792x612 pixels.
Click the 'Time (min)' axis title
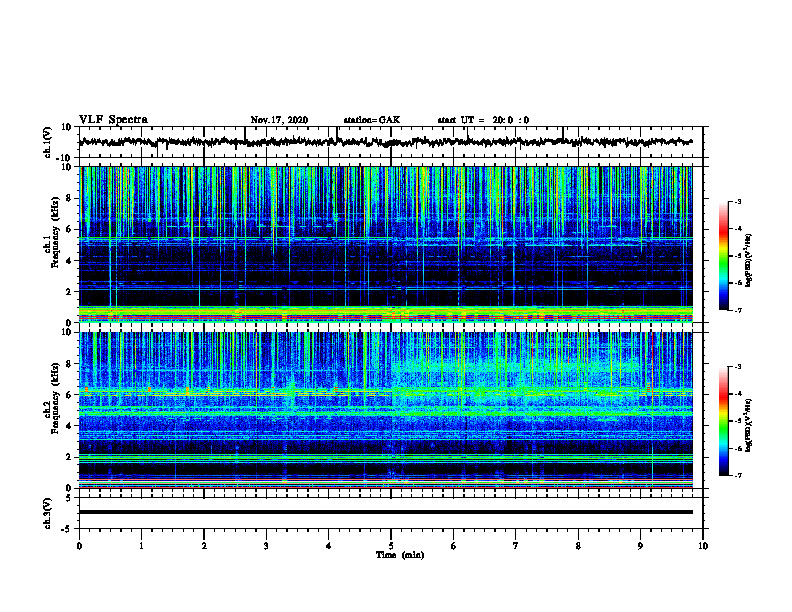pyautogui.click(x=400, y=555)
